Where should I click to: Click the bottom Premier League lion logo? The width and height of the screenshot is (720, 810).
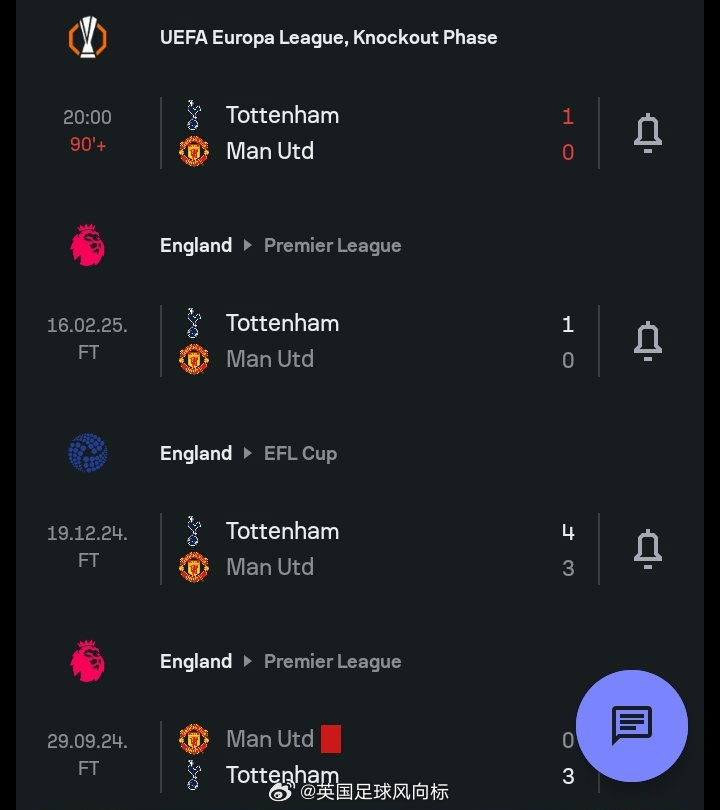click(88, 661)
